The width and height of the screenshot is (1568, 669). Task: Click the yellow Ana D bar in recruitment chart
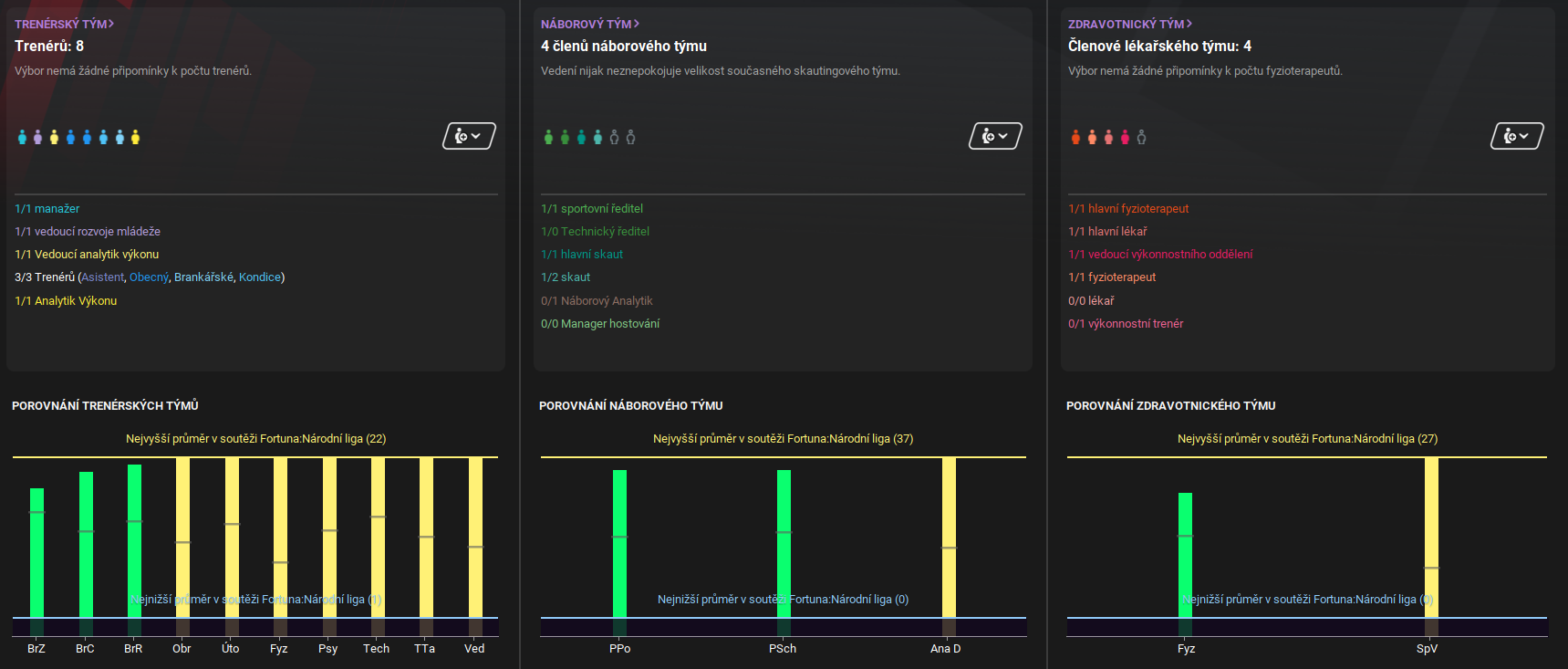949,538
